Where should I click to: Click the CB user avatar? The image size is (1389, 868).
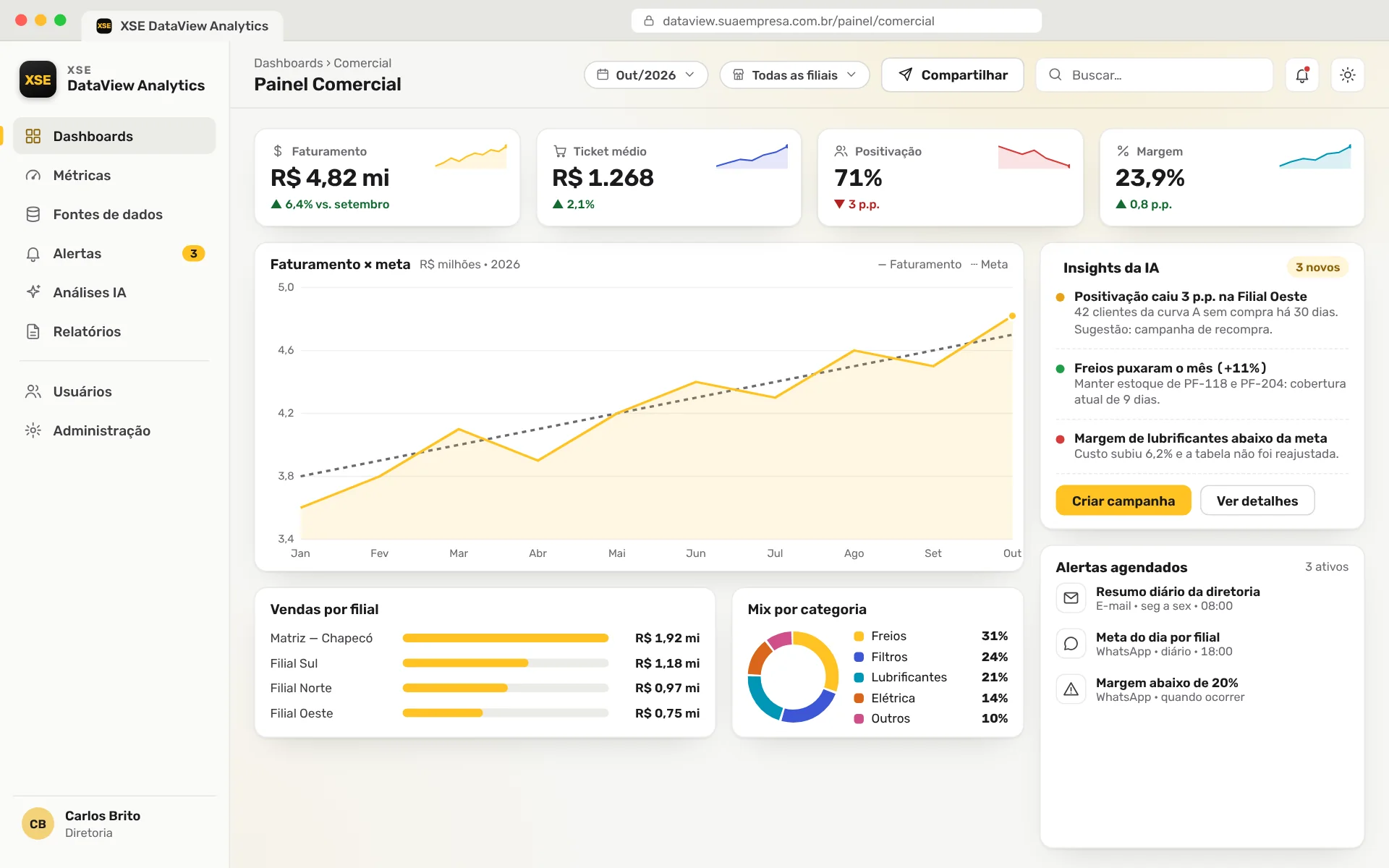click(x=38, y=824)
